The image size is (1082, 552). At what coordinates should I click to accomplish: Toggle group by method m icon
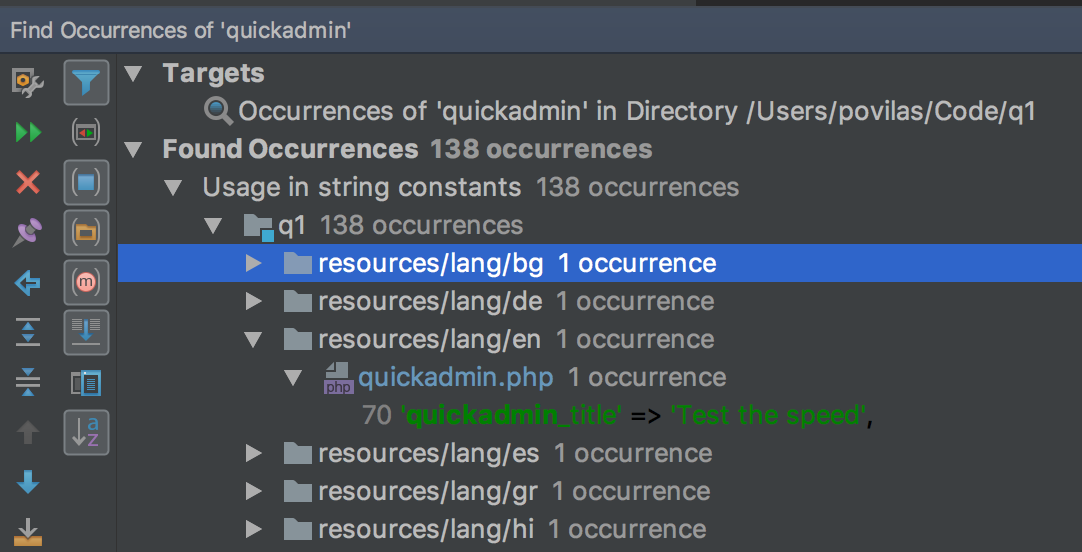click(x=86, y=282)
